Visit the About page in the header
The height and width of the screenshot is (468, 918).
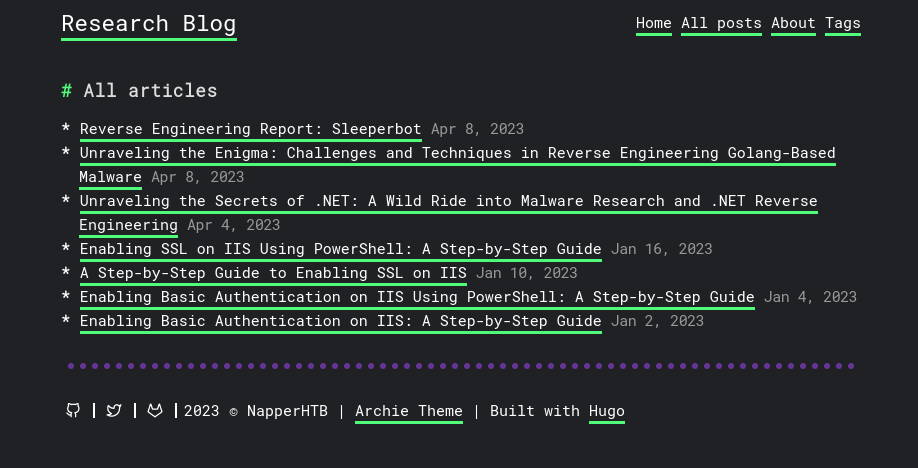point(793,23)
